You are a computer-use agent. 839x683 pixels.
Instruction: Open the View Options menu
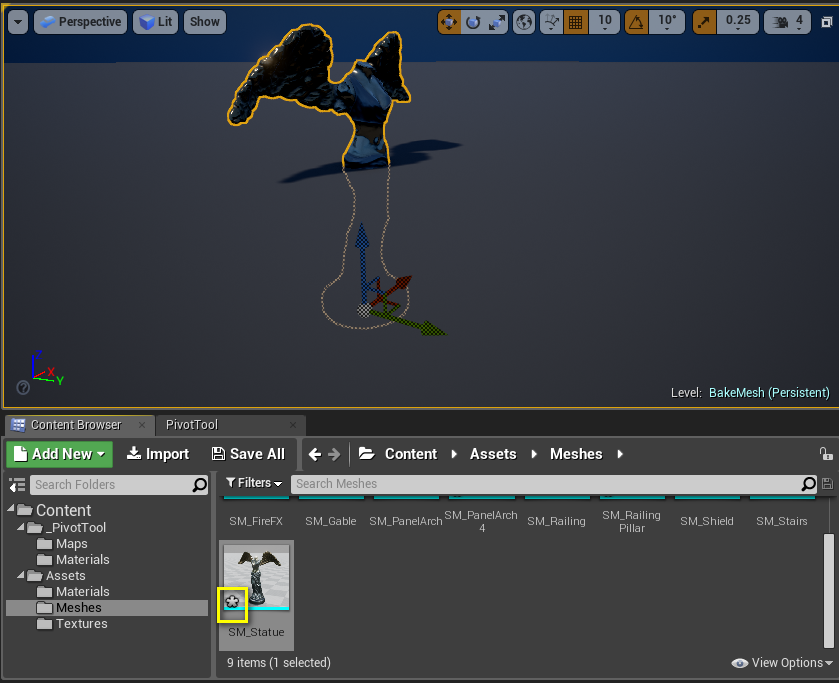coord(782,663)
